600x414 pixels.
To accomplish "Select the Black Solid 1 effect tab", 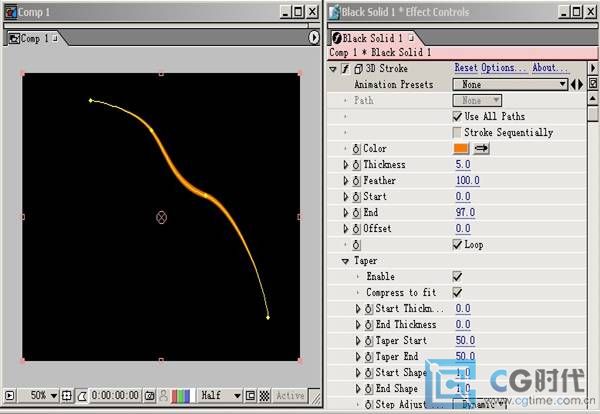I will 373,38.
